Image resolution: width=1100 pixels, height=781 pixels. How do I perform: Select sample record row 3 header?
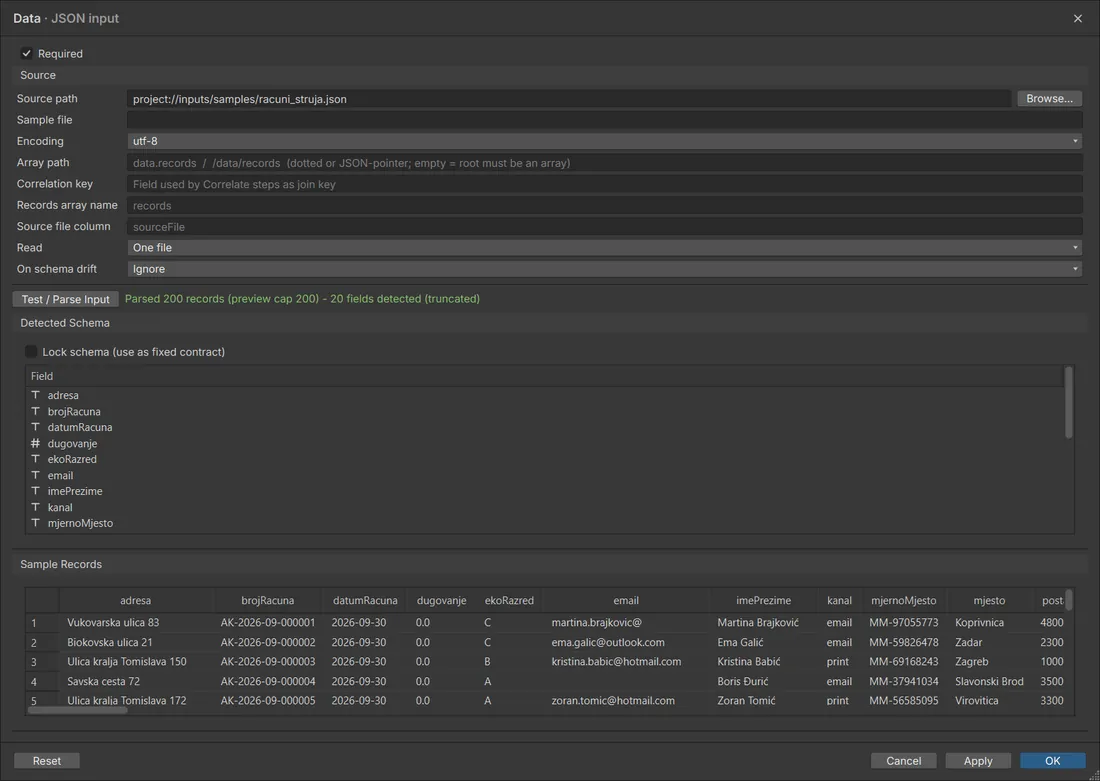pos(42,662)
